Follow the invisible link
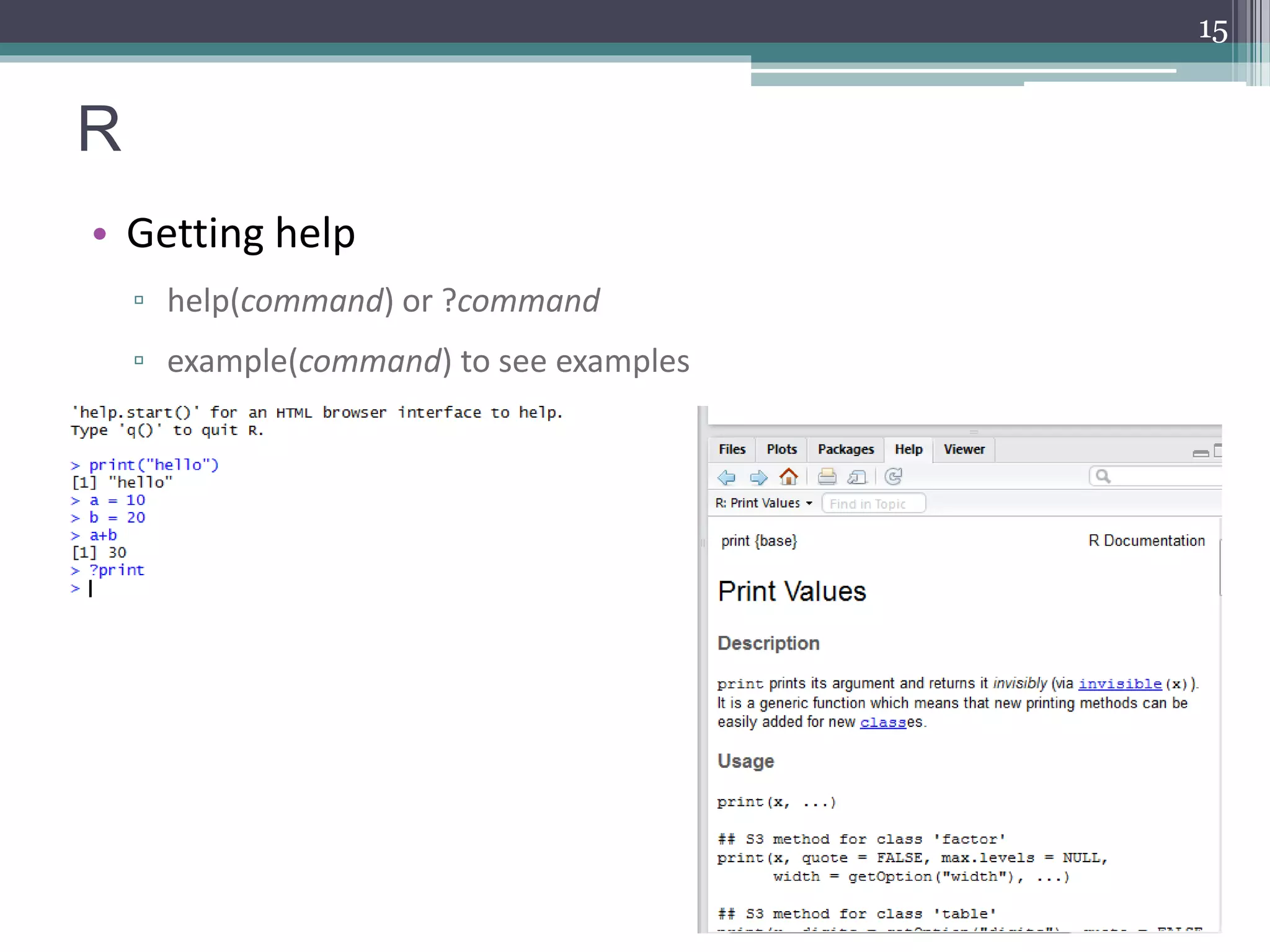Viewport: 1270px width, 952px height. point(1120,684)
